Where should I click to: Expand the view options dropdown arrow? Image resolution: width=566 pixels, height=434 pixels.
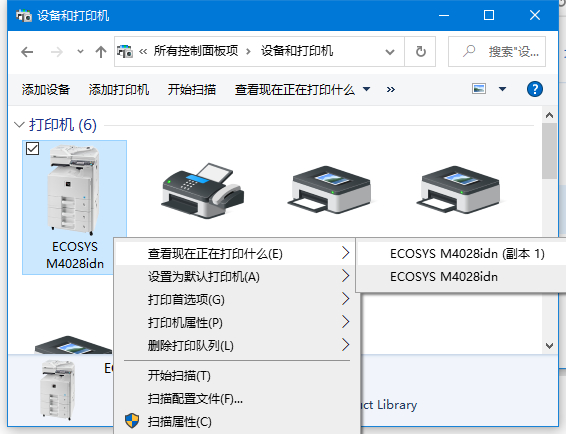[502, 89]
